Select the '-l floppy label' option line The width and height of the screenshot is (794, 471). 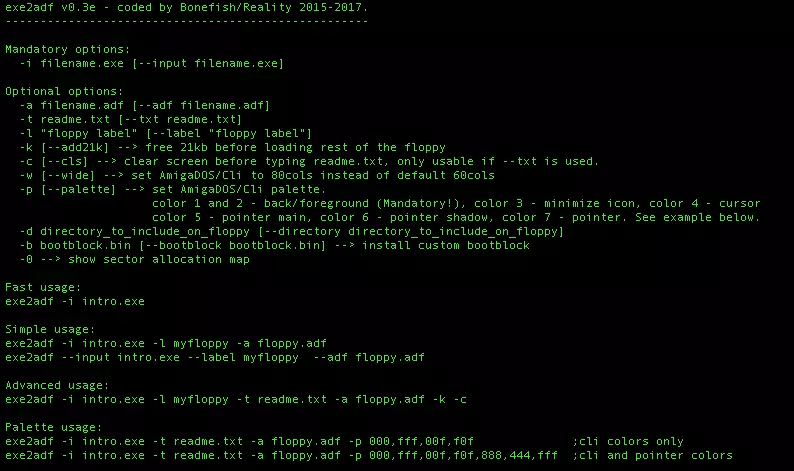166,134
